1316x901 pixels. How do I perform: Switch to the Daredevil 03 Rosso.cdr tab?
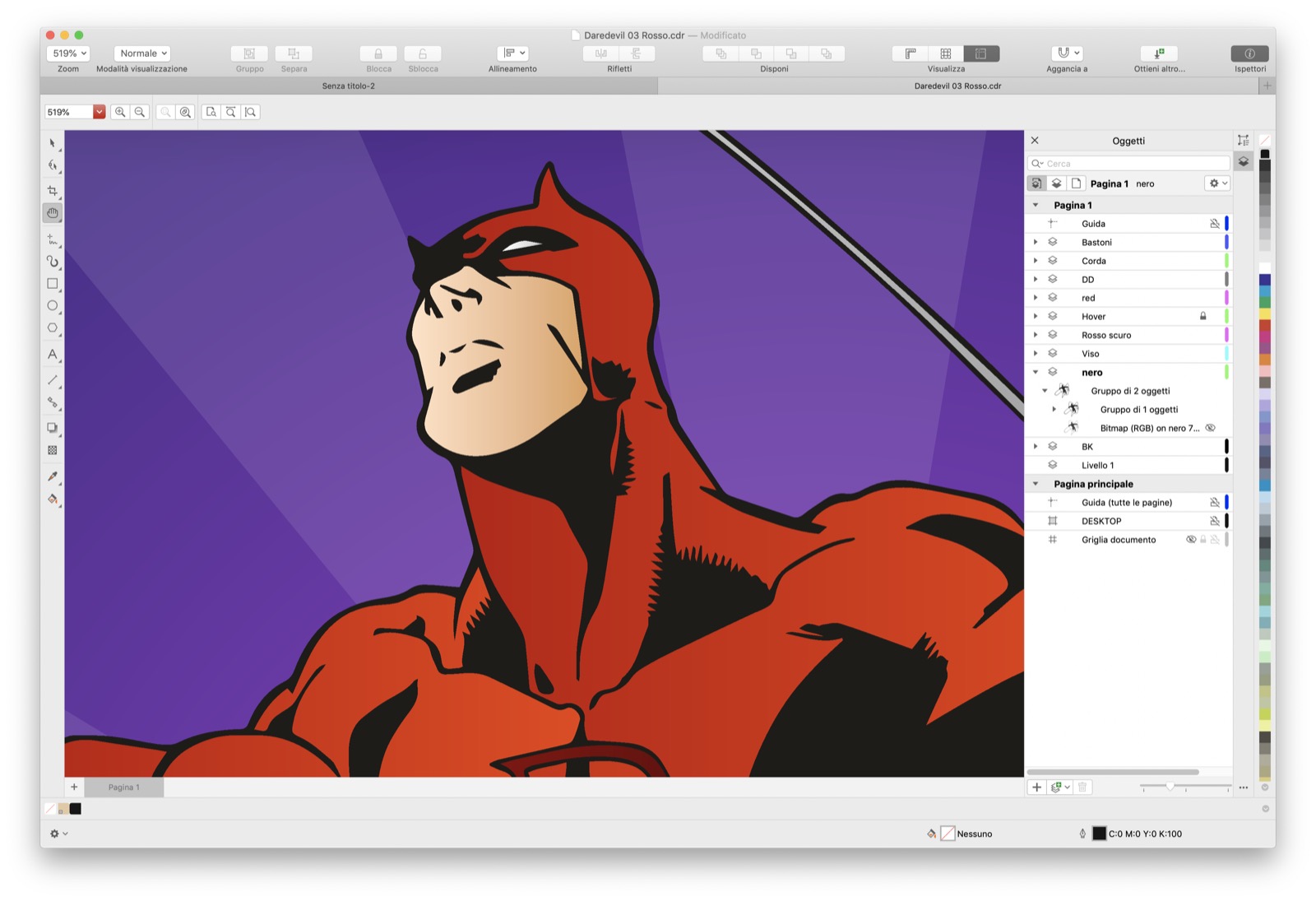[958, 86]
